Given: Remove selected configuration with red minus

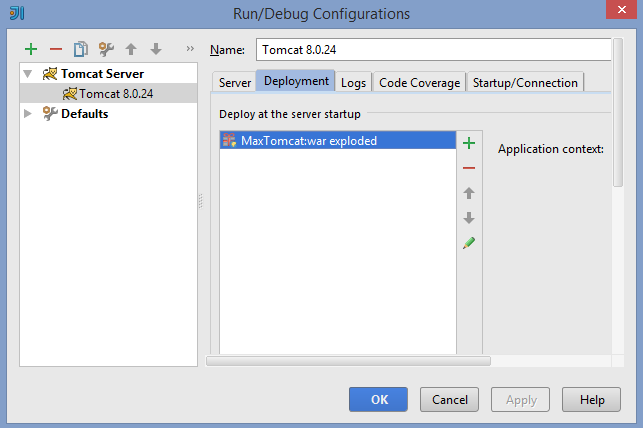Looking at the screenshot, I should coord(56,49).
